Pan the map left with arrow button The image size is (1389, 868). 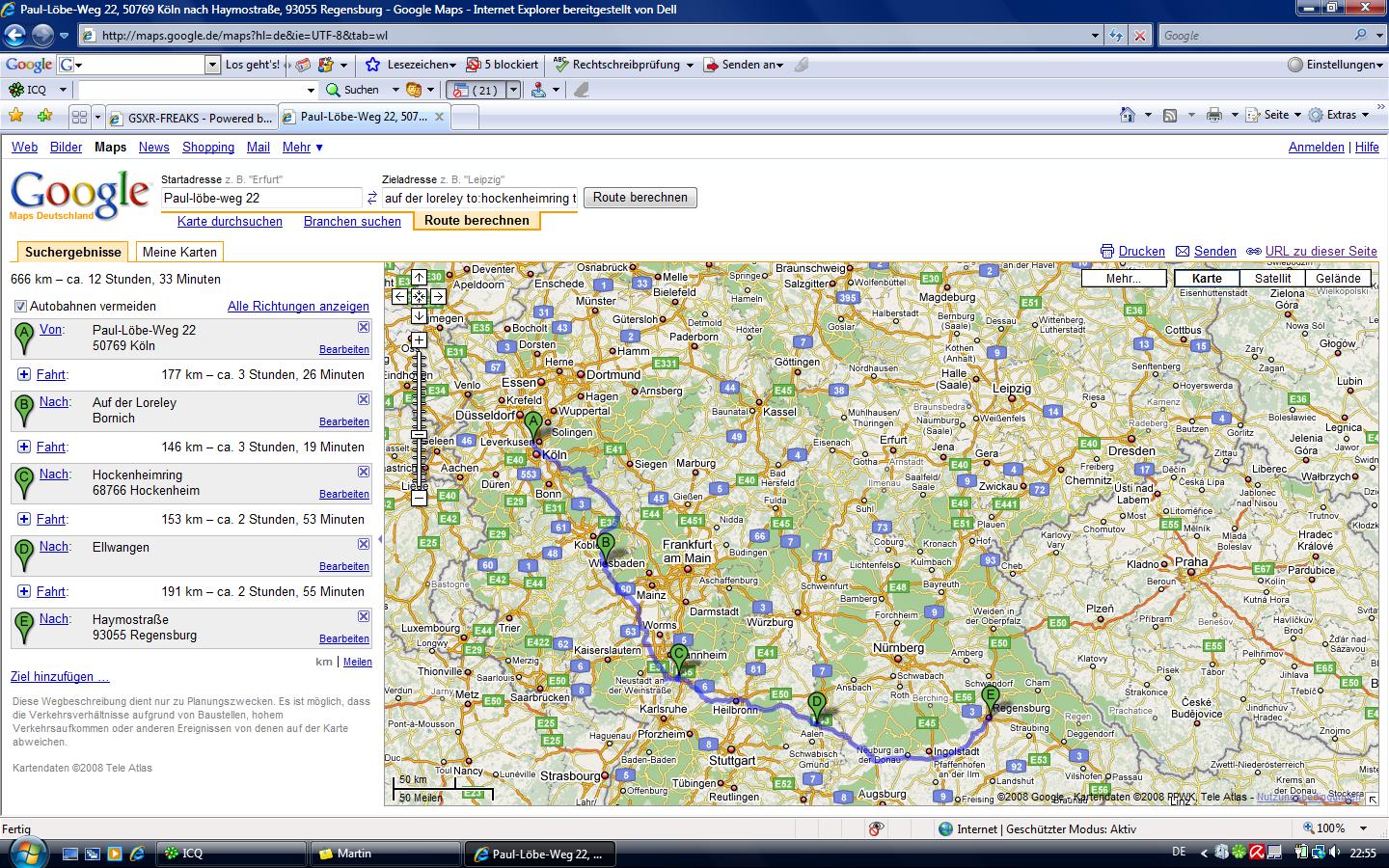399,296
